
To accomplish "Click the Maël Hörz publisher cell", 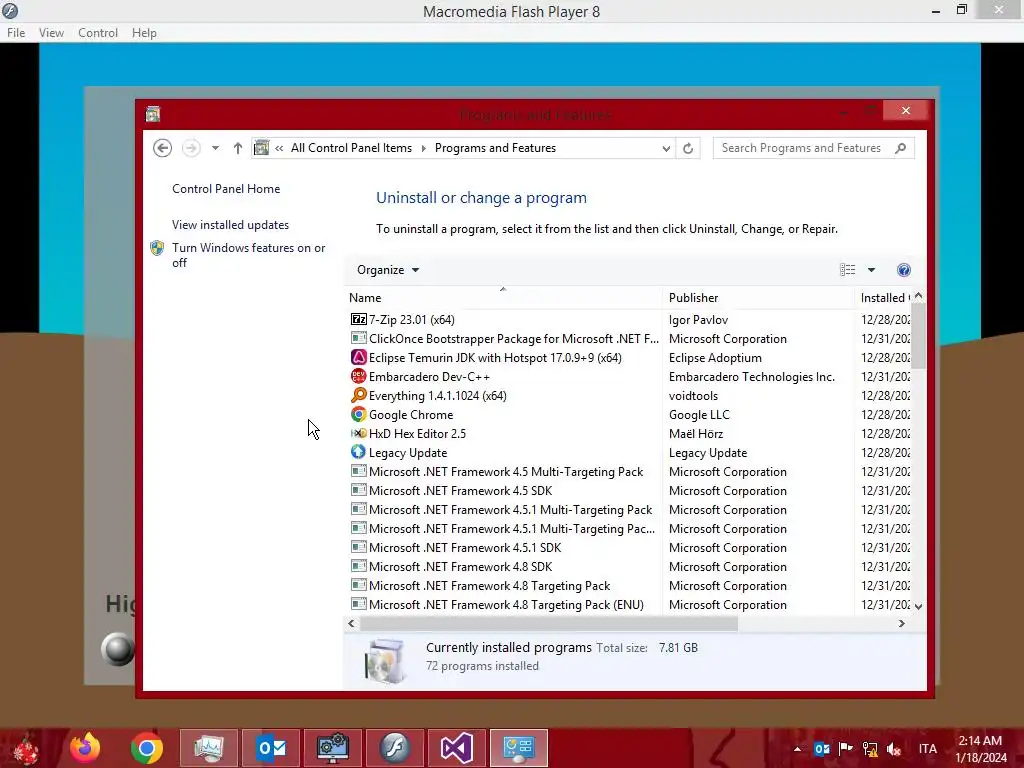I will click(x=696, y=434).
